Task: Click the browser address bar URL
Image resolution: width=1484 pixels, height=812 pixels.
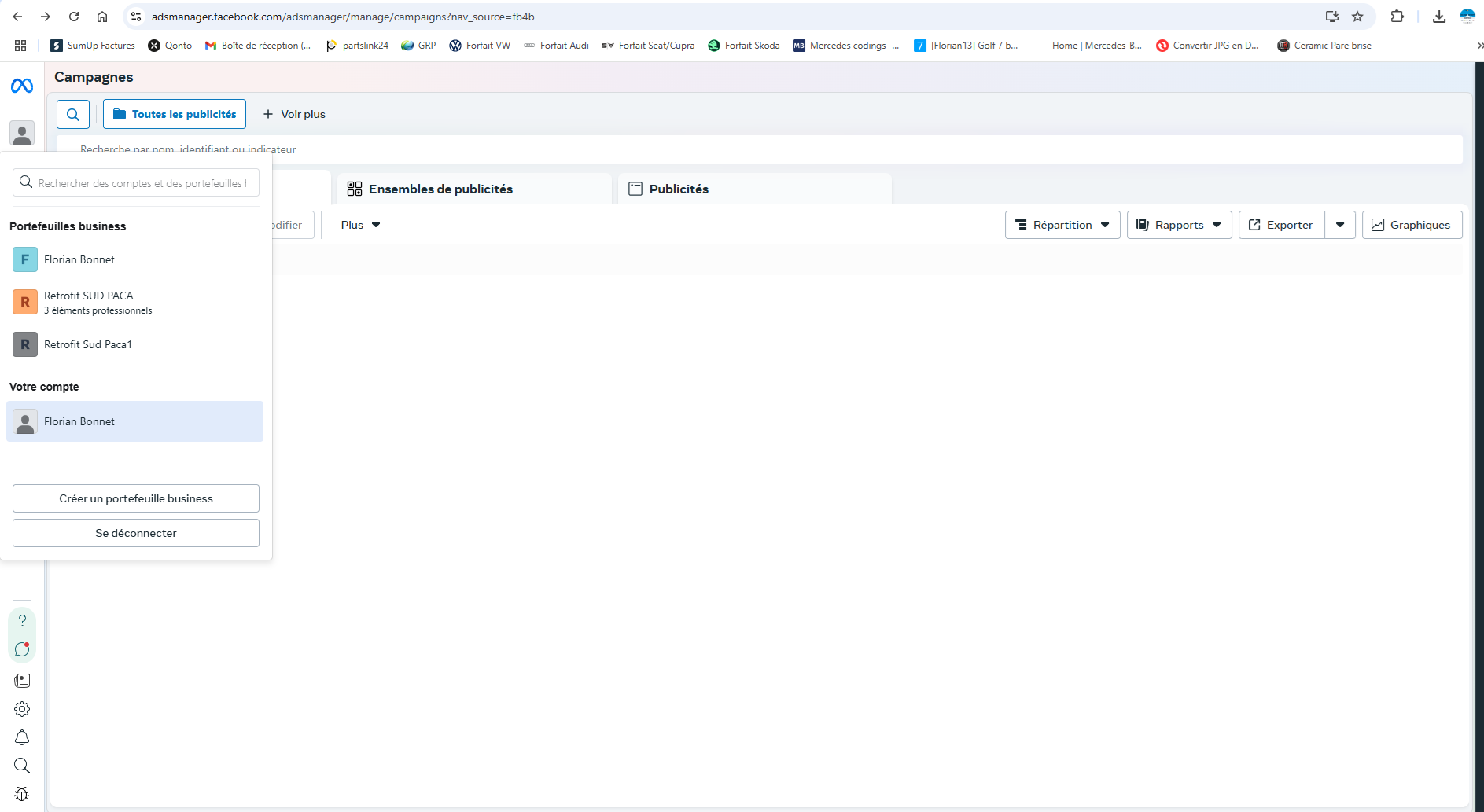Action: point(343,17)
